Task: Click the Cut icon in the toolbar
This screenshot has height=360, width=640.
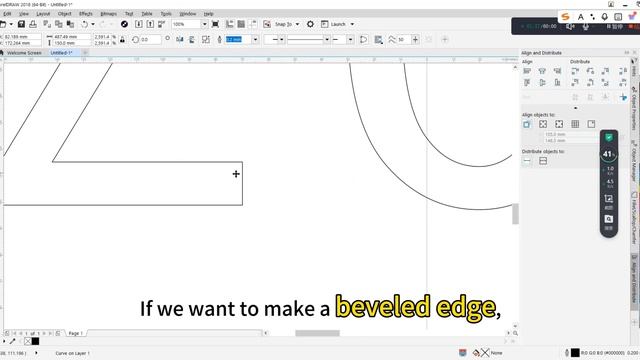Action: (47, 24)
